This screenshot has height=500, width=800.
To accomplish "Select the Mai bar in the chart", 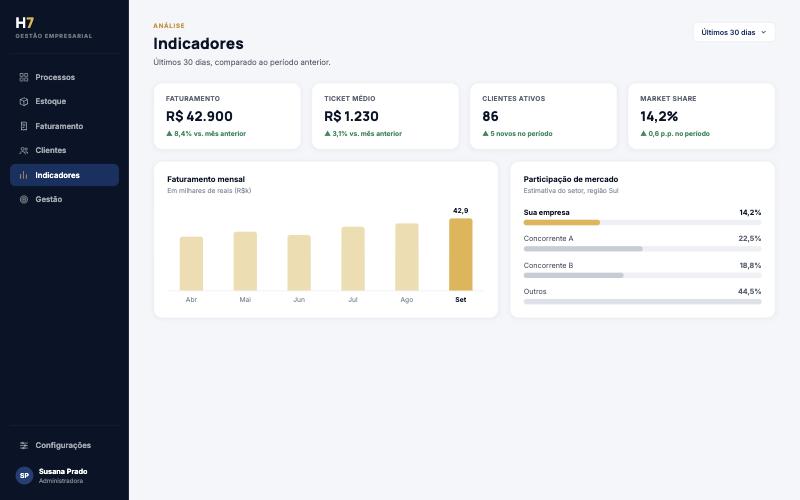I will pos(245,261).
